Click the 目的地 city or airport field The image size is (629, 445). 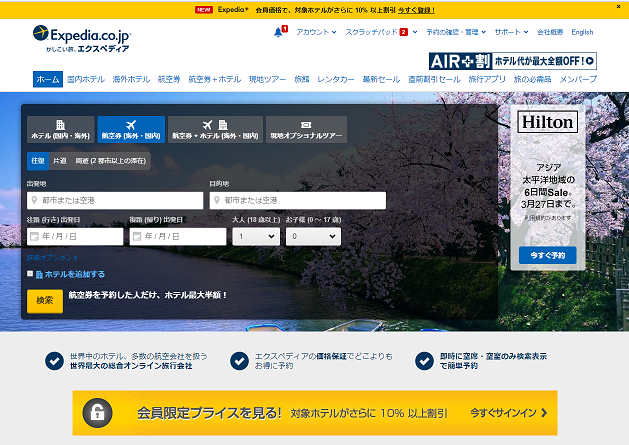[x=298, y=200]
